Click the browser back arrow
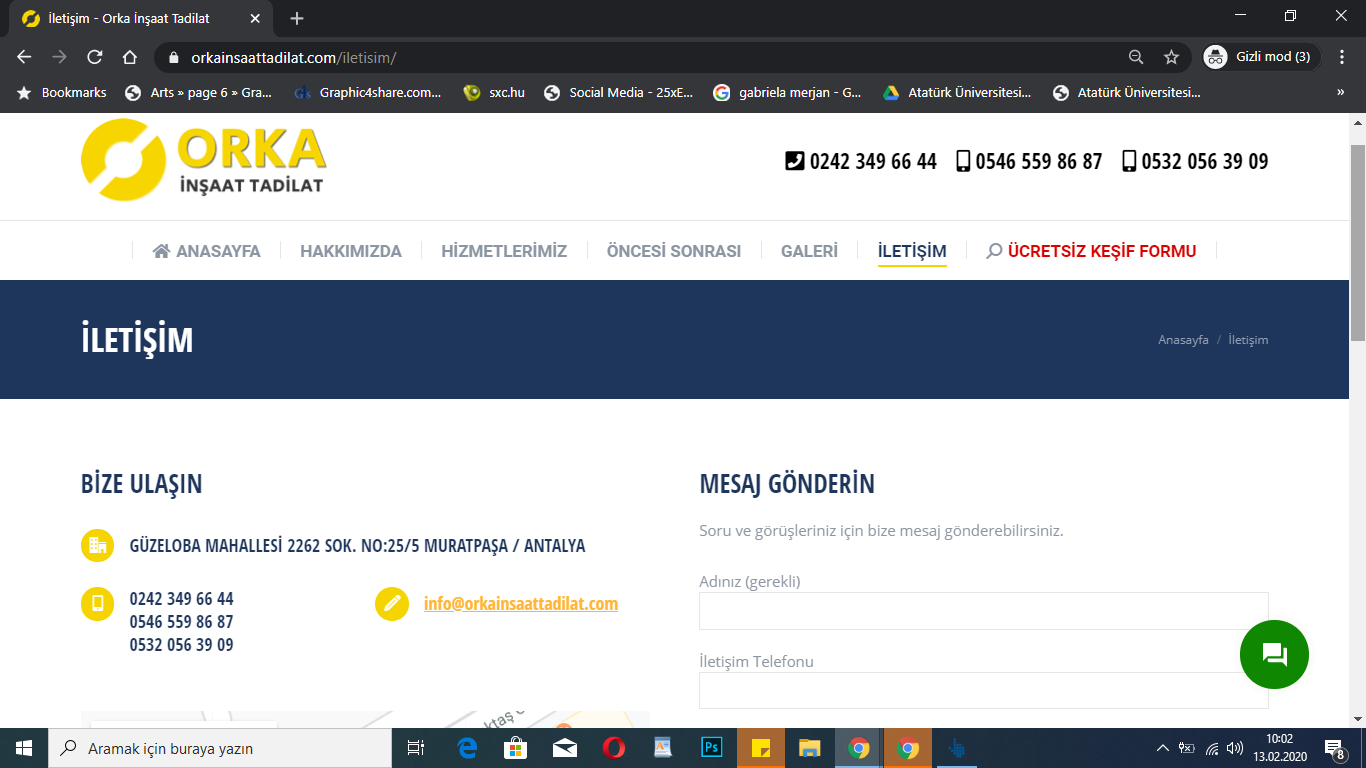Screen dimensions: 1366x768 tap(24, 57)
